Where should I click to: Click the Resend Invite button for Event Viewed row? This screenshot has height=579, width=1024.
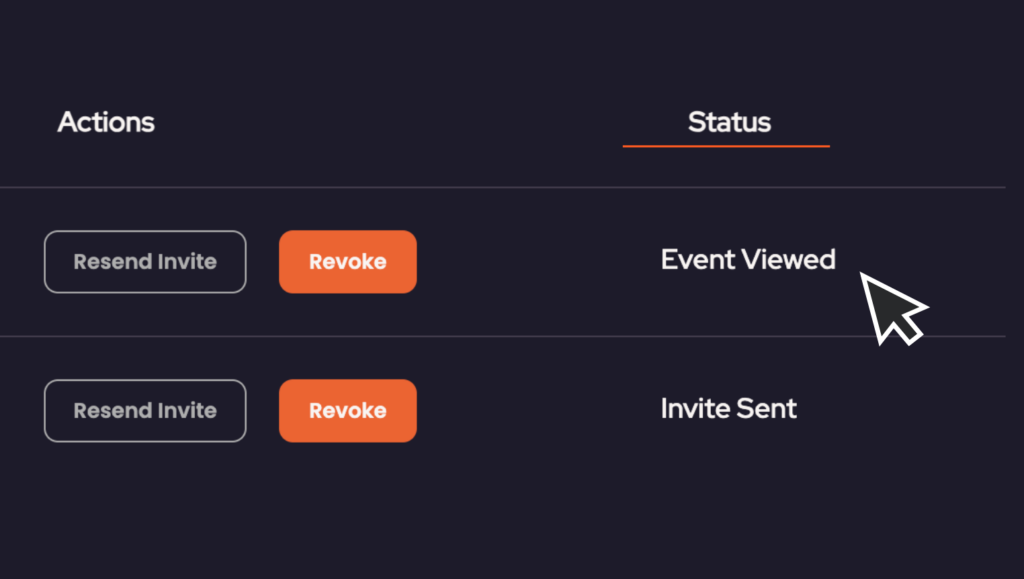click(145, 261)
